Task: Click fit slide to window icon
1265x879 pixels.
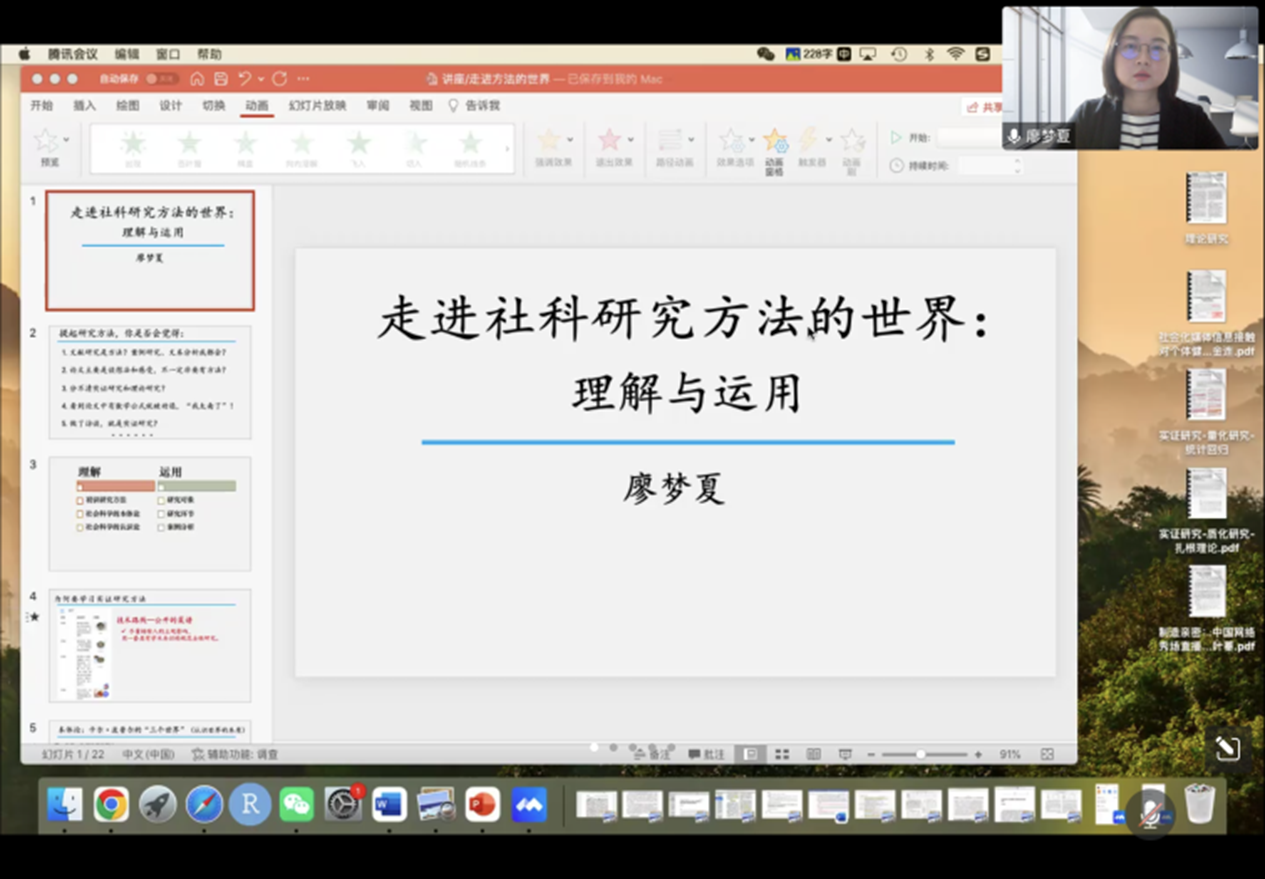Action: pos(1047,754)
